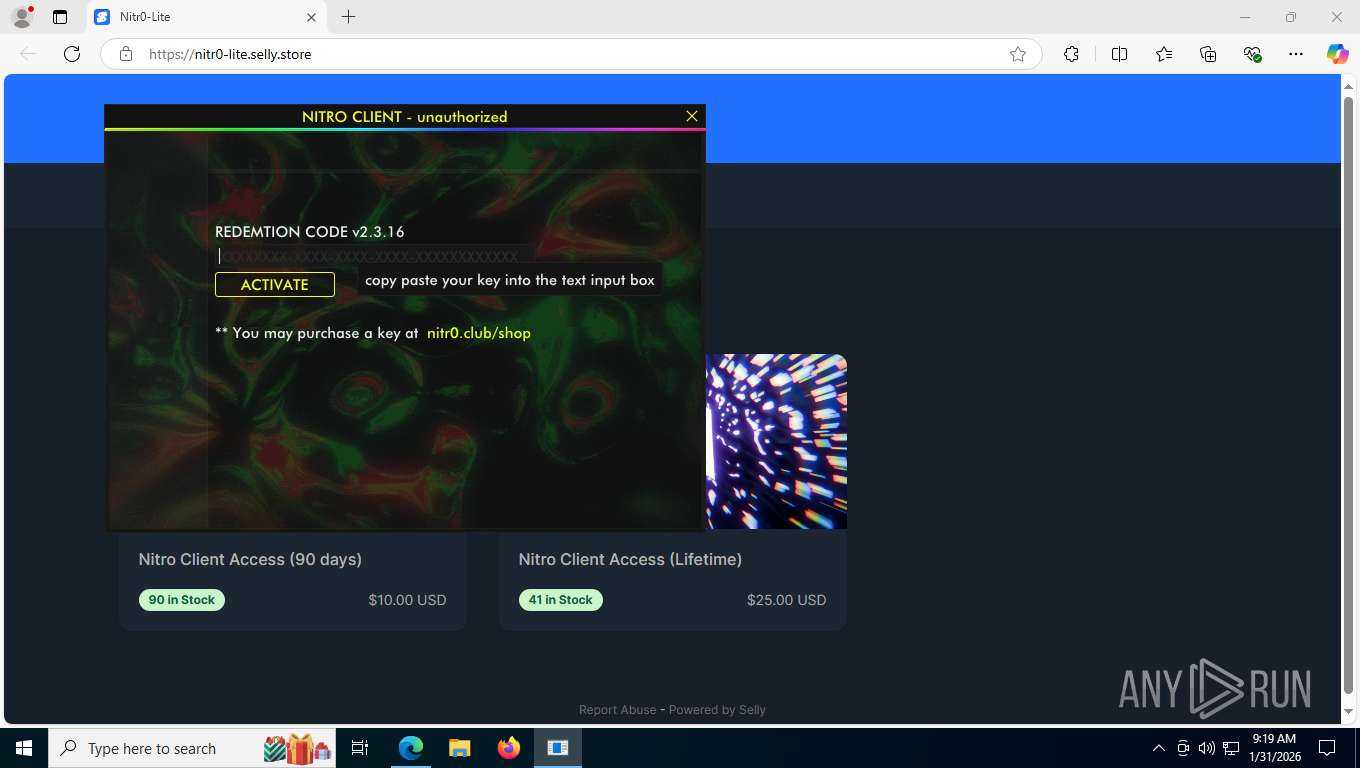This screenshot has width=1360, height=768.
Task: Open the Windows Start menu
Action: click(24, 748)
